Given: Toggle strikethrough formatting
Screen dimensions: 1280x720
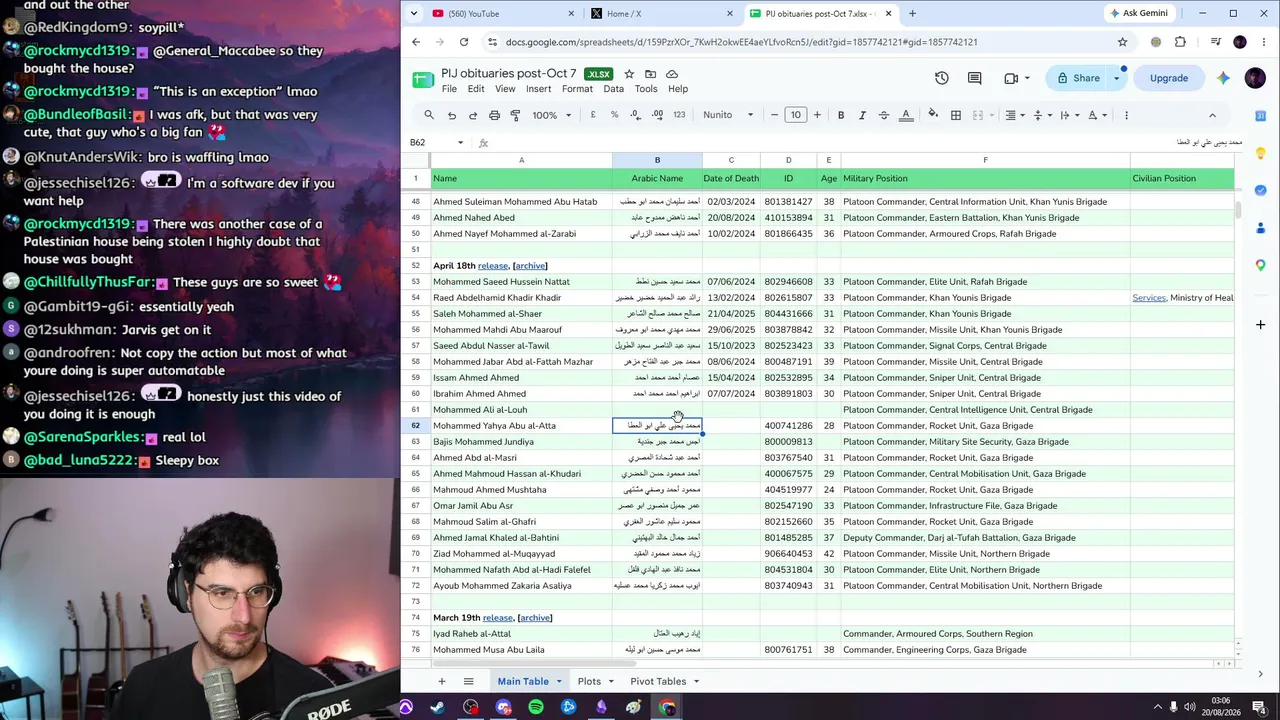Looking at the screenshot, I should pos(884,115).
